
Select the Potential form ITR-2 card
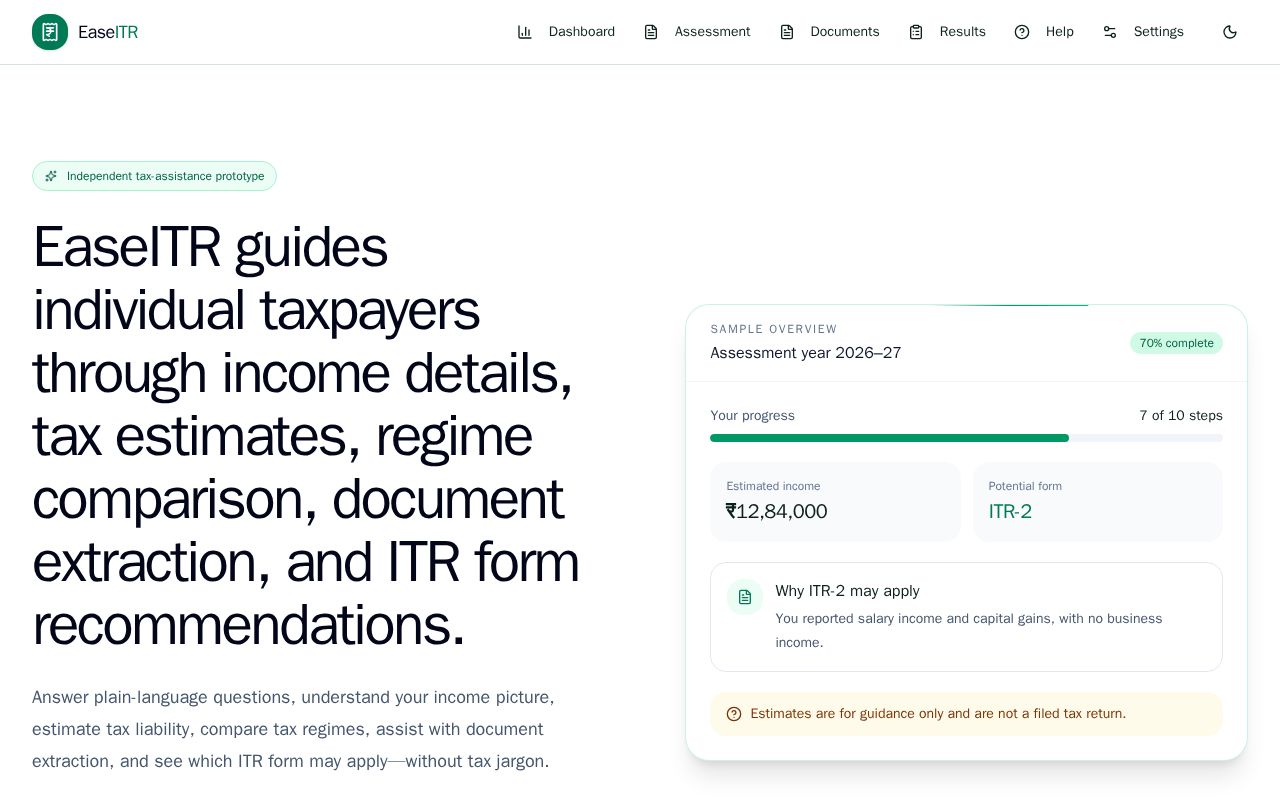[x=1097, y=502]
